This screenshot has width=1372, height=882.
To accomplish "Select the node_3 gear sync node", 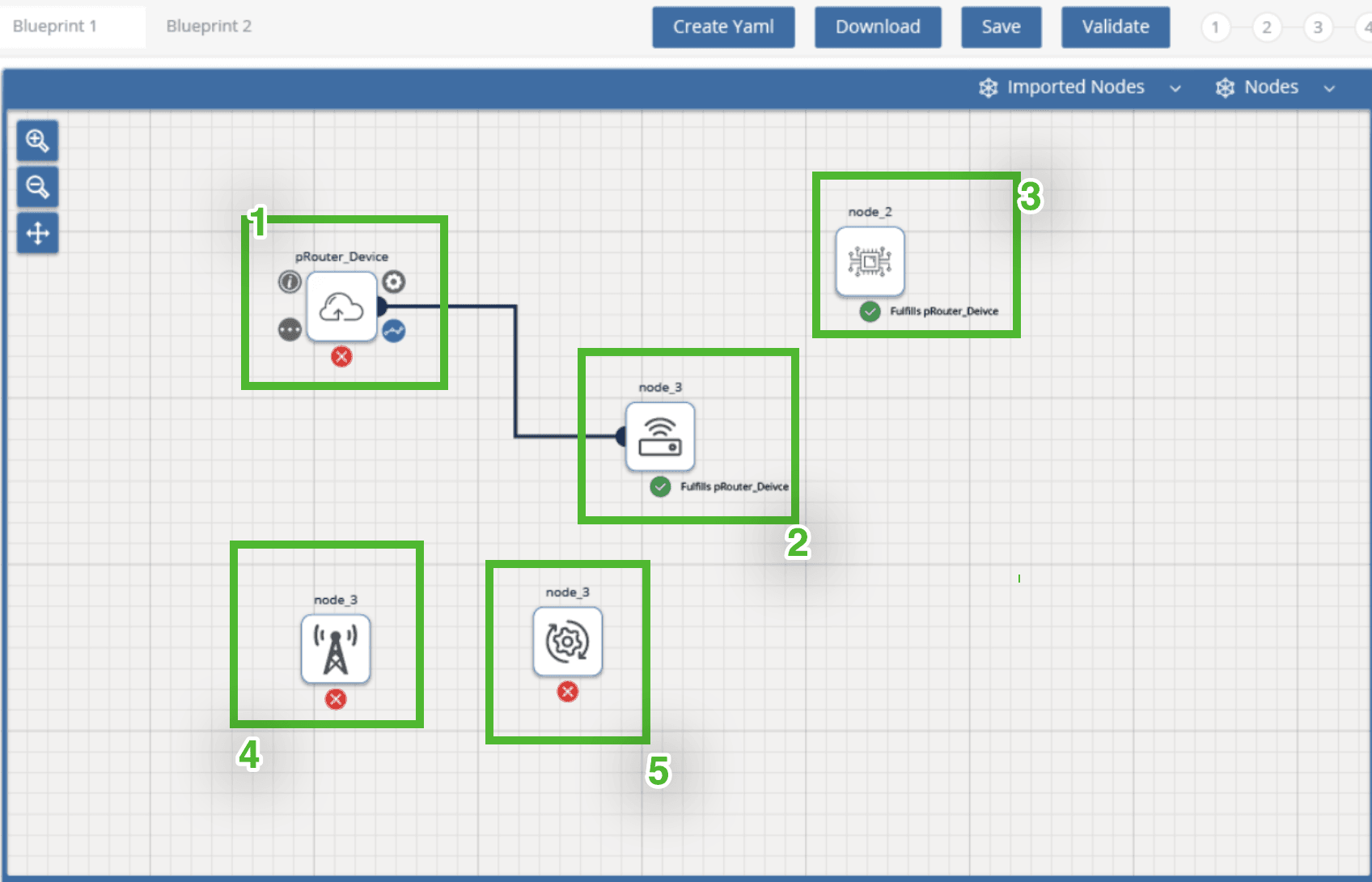I will (x=568, y=642).
